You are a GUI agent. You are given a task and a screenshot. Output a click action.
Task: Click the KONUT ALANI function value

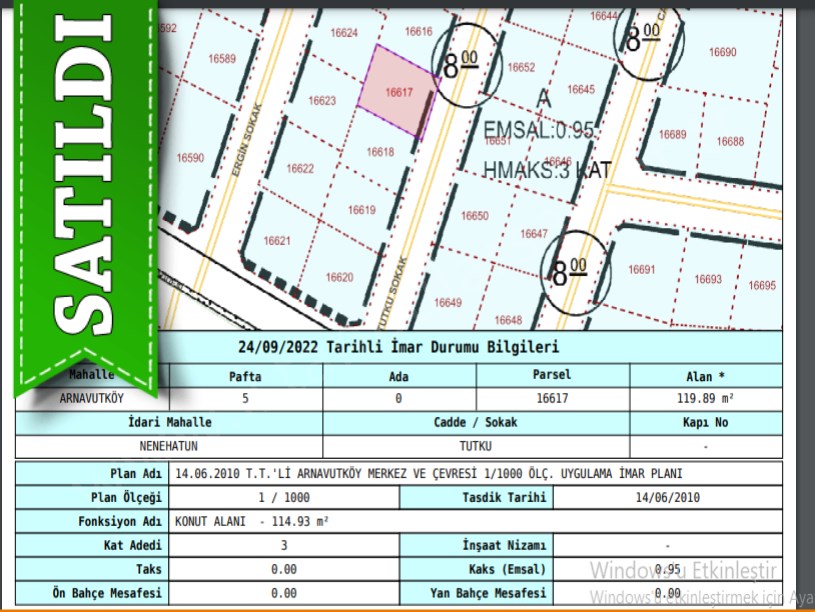252,521
